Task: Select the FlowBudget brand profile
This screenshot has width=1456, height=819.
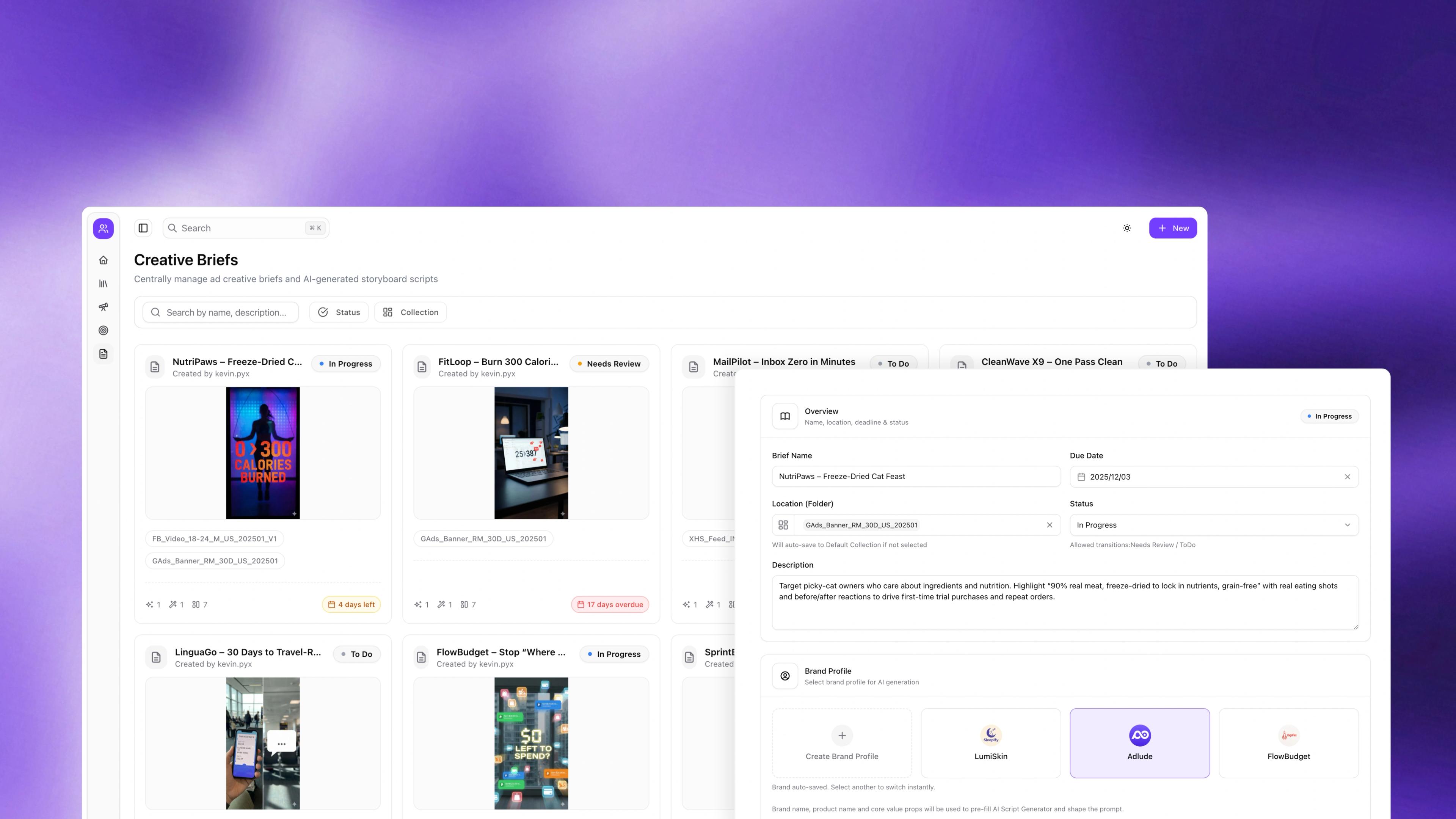Action: coord(1288,743)
